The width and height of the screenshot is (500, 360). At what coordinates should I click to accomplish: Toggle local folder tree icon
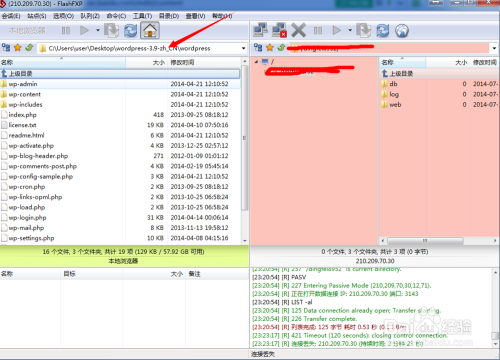[6, 48]
